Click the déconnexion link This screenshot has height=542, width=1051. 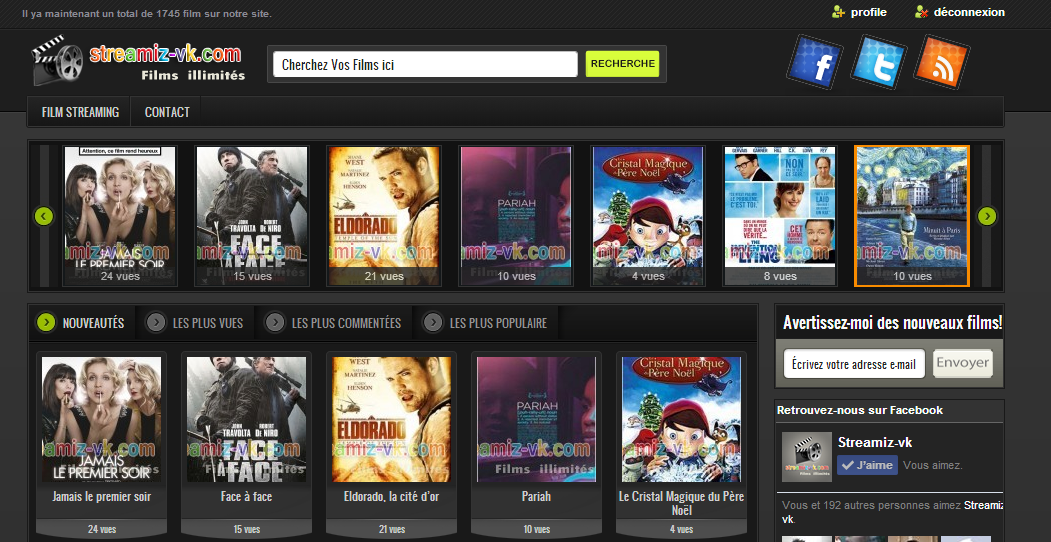(x=969, y=12)
